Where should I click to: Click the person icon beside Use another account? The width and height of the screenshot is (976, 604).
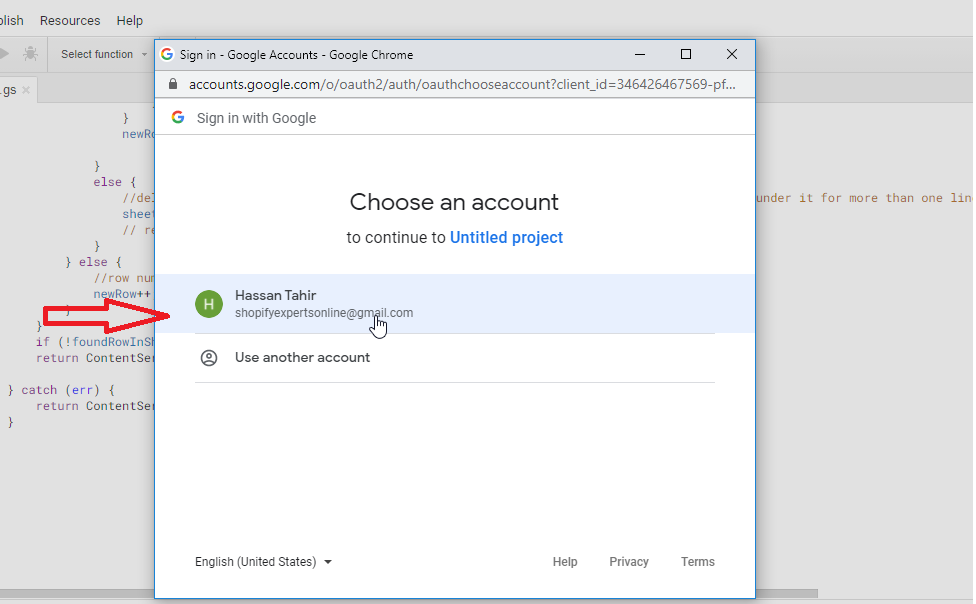click(x=209, y=358)
